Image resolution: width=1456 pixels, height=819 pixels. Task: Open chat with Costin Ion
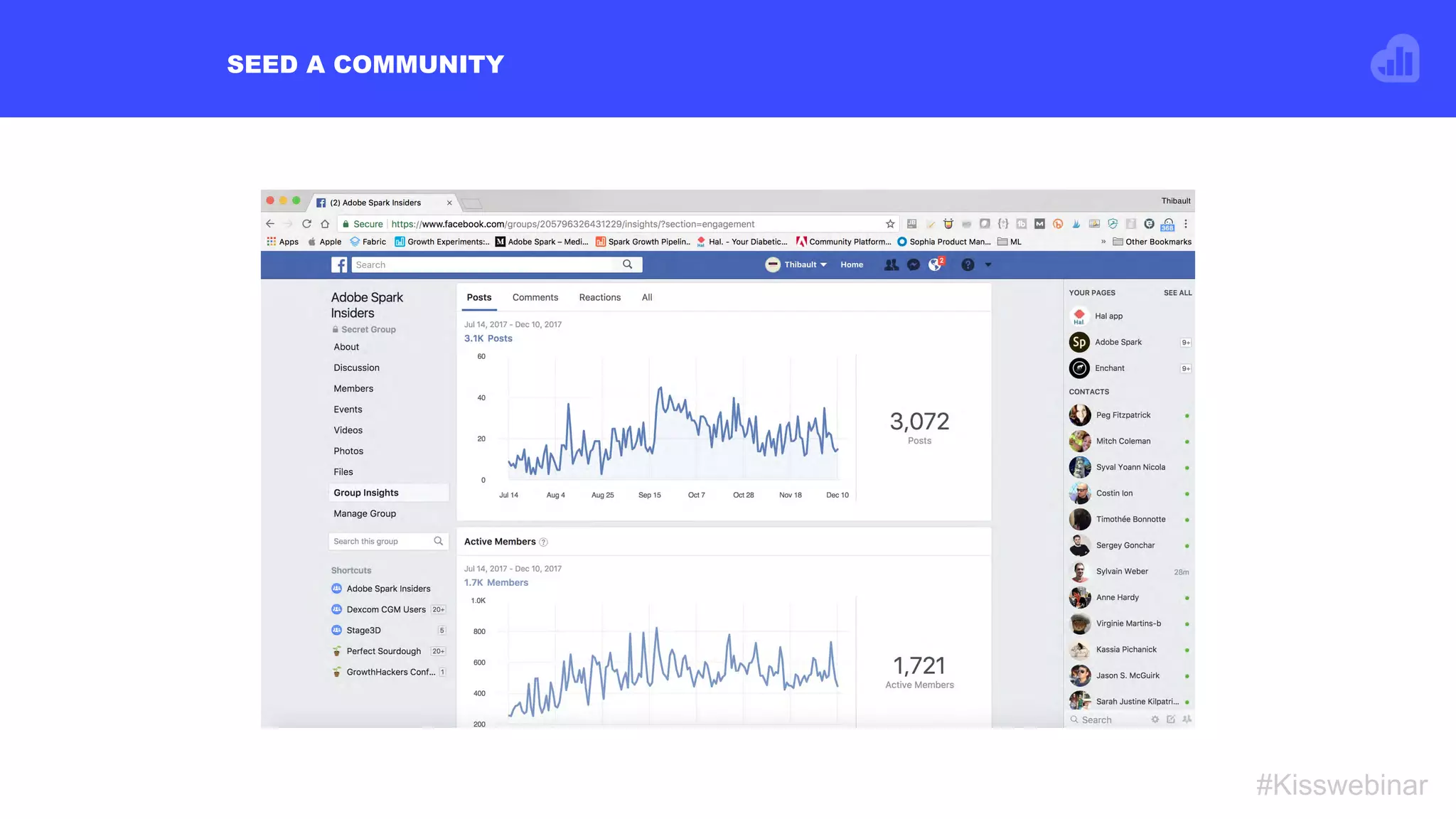pyautogui.click(x=1130, y=493)
